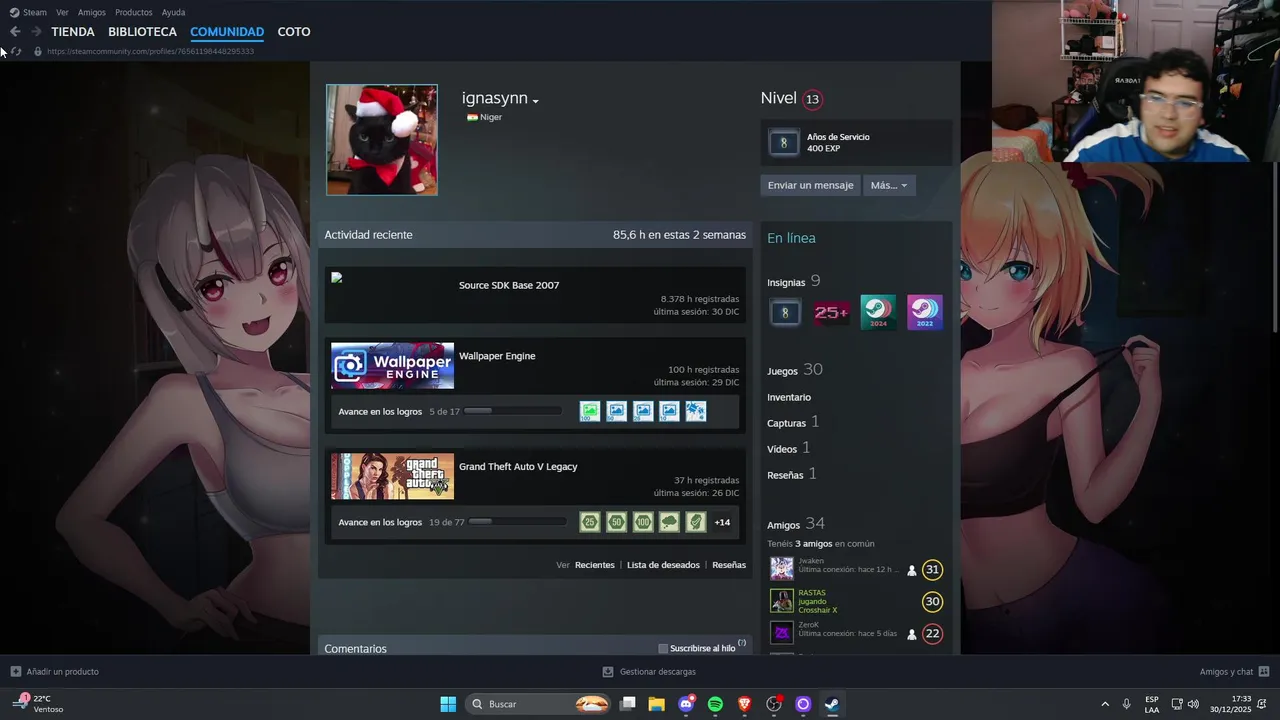The image size is (1280, 720).
Task: Open RASTAS friend avatar
Action: click(x=782, y=601)
